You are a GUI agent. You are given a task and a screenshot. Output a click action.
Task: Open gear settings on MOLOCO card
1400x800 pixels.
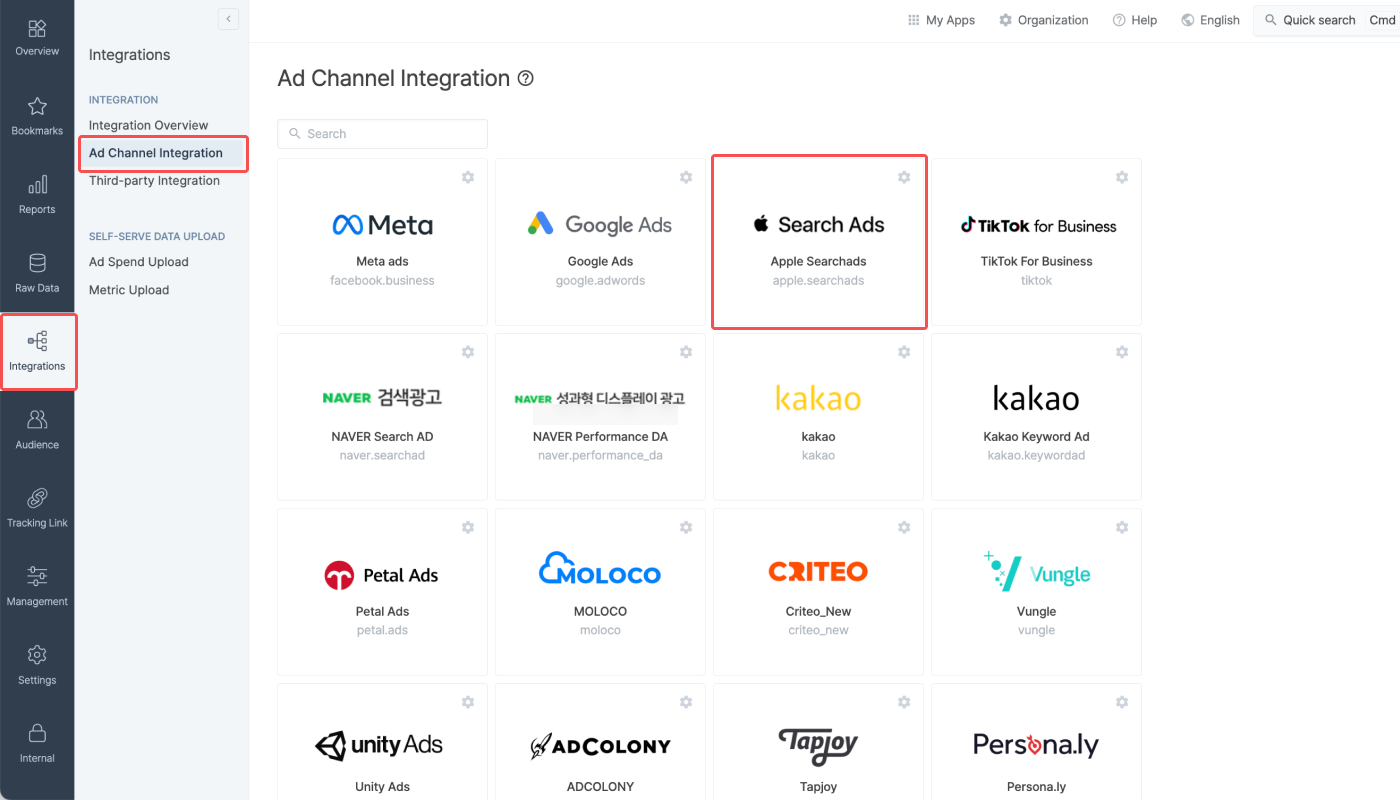click(686, 527)
